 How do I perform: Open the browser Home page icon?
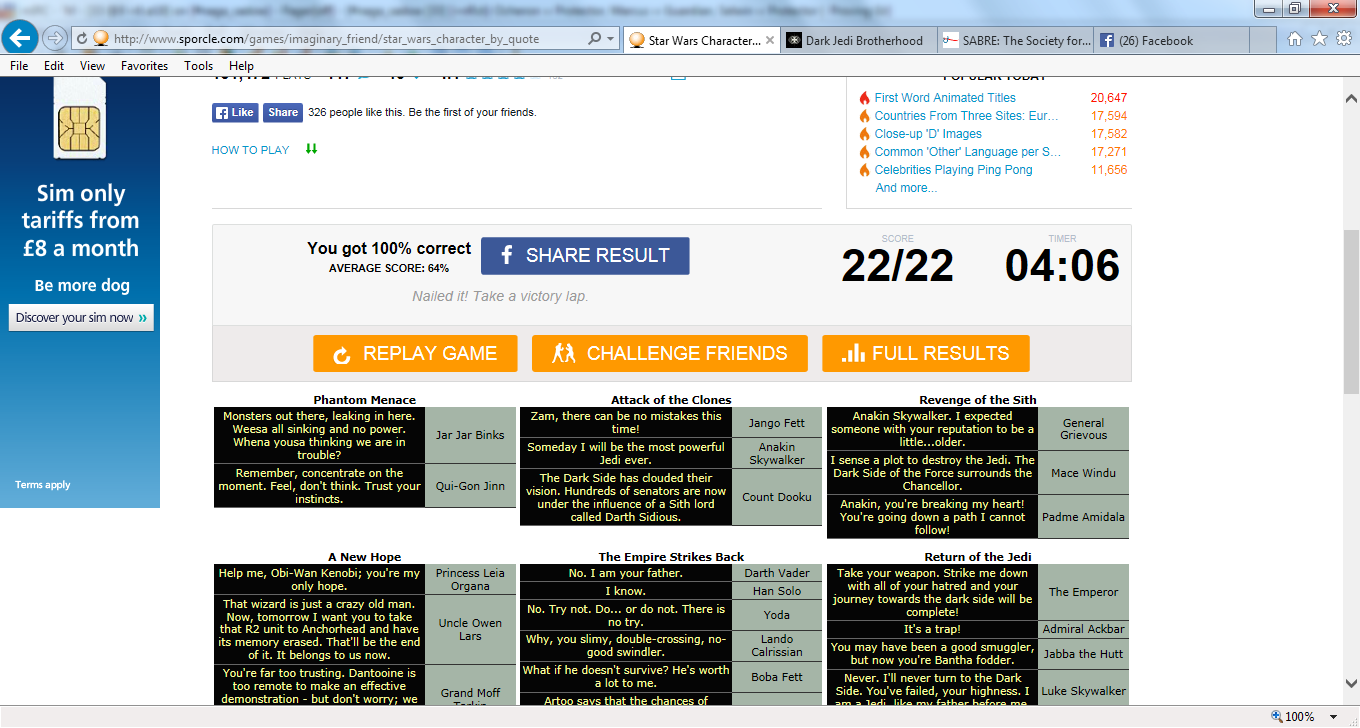tap(1295, 39)
